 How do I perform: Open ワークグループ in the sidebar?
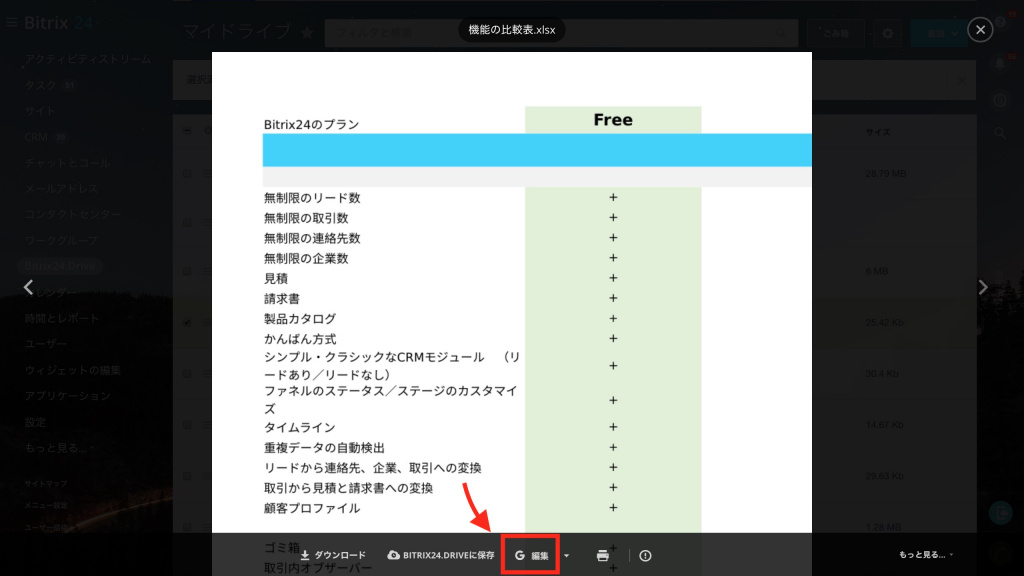coord(61,240)
